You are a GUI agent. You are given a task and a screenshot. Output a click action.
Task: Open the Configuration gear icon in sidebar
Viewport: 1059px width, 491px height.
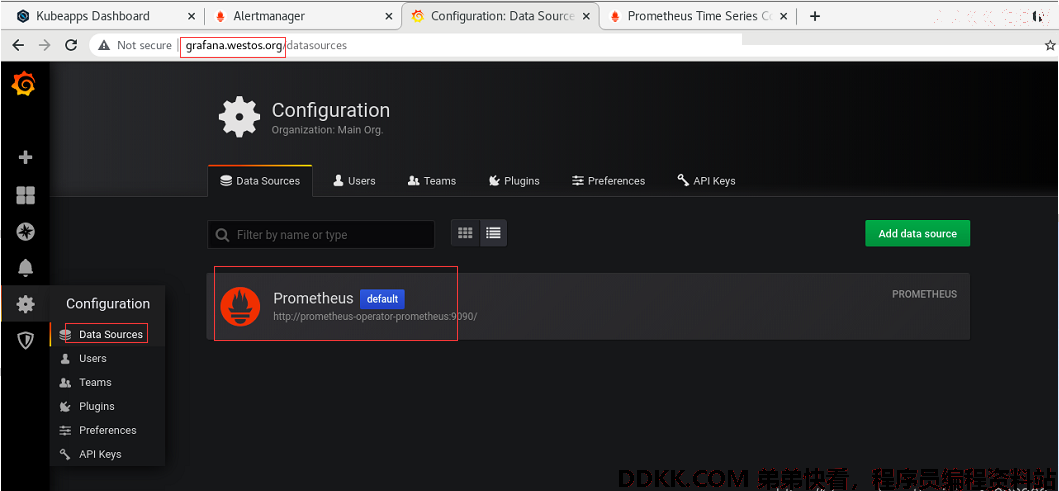(25, 305)
